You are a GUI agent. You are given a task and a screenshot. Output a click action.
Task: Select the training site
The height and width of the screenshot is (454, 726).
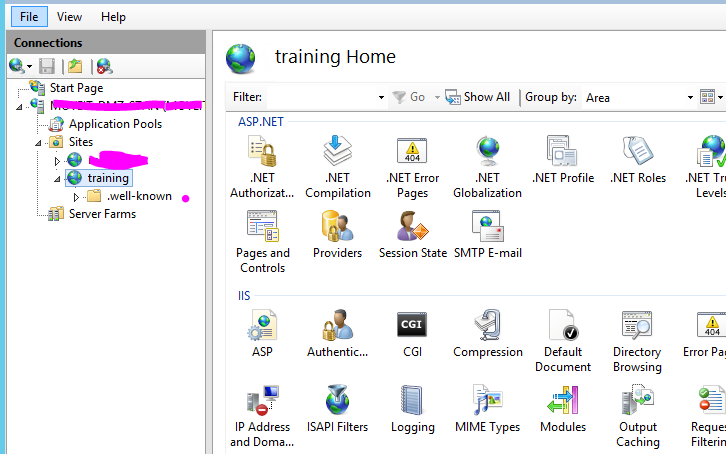click(x=108, y=178)
